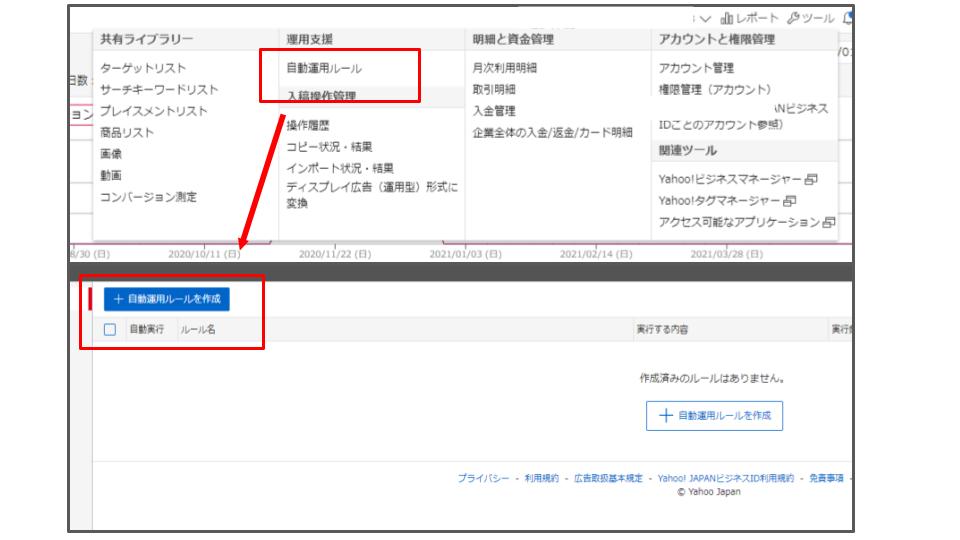960x540 pixels.
Task: Open the 利用規約 footer link
Action: tap(541, 478)
